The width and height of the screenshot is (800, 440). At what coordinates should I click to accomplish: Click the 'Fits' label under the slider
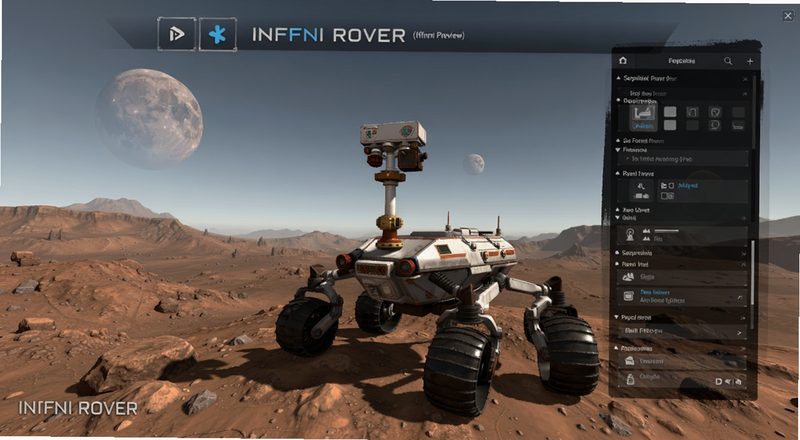tap(658, 239)
